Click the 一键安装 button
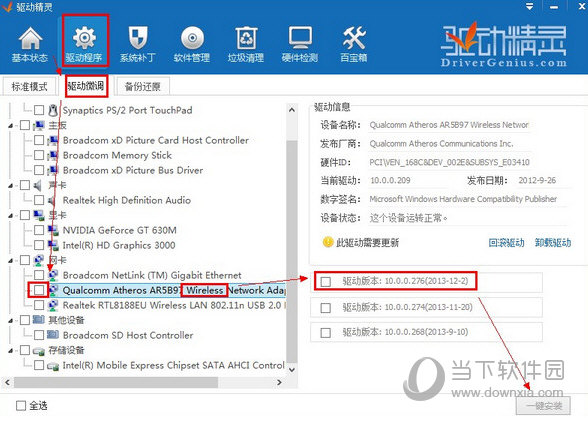Screen dimensions: 588x422 tap(543, 405)
